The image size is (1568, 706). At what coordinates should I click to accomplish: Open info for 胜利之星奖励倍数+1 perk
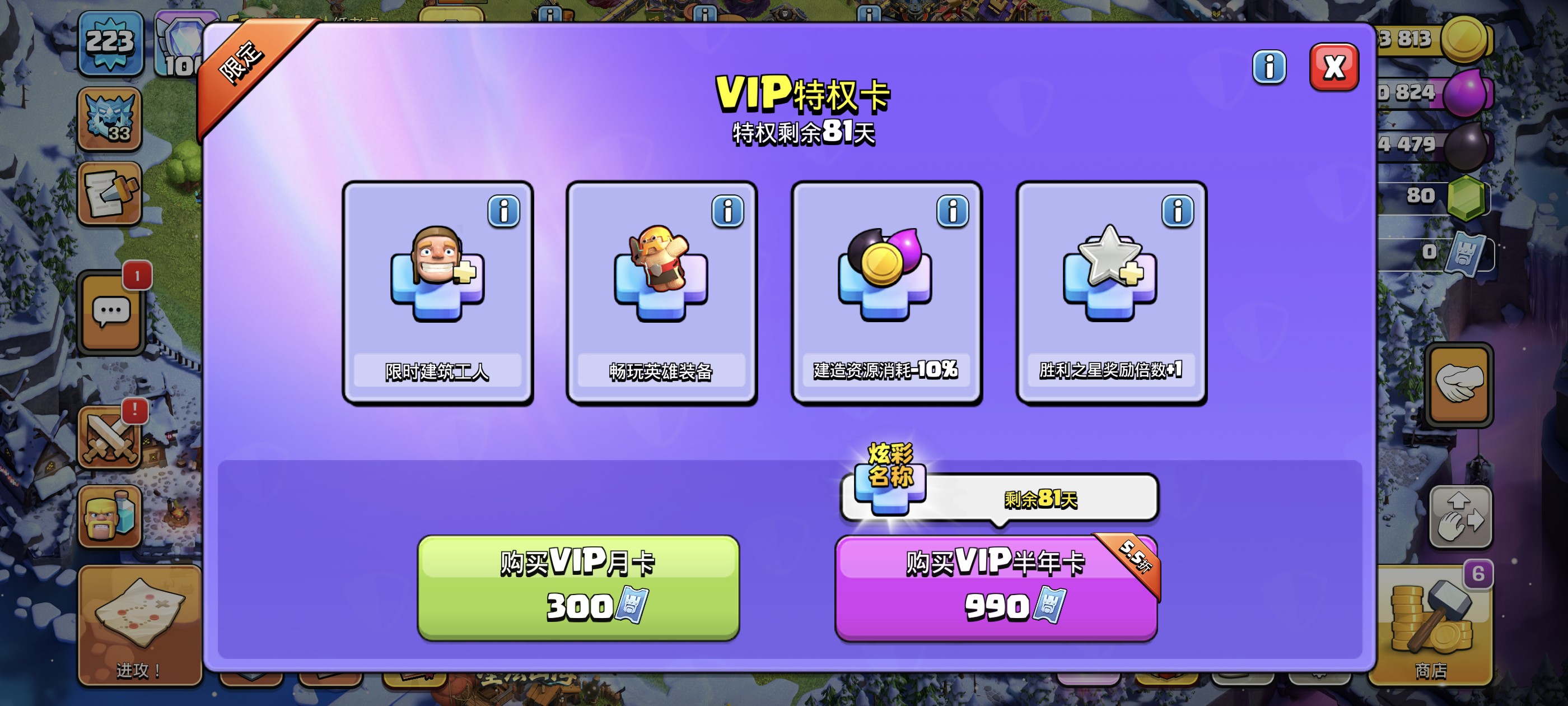[1177, 211]
